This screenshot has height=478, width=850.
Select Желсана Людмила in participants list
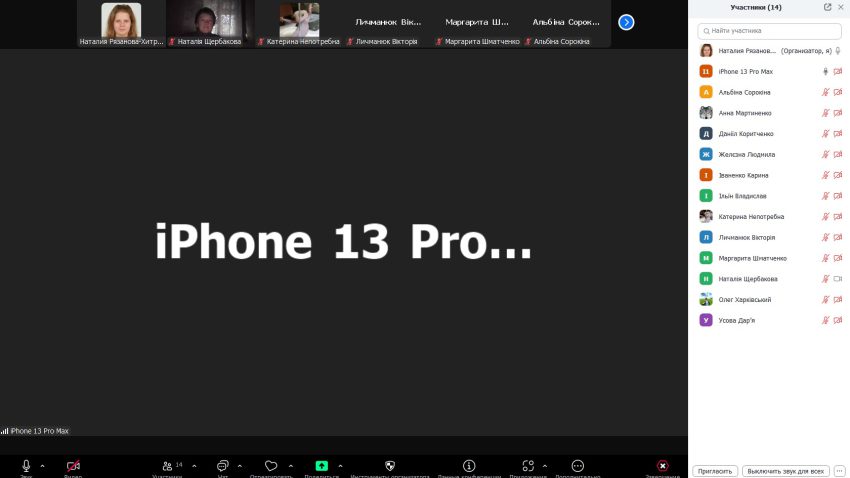click(769, 154)
